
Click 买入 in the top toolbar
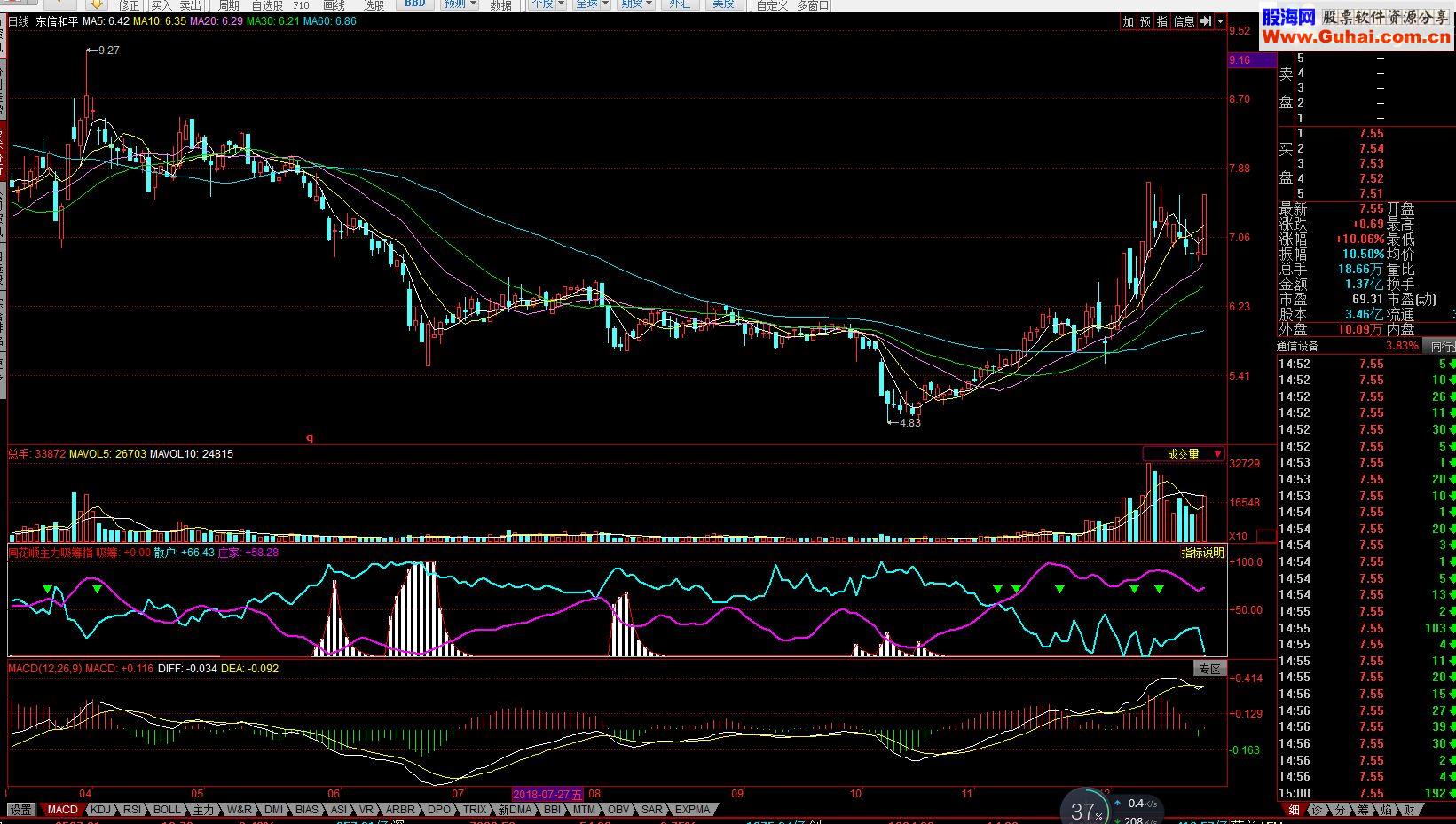[x=161, y=5]
